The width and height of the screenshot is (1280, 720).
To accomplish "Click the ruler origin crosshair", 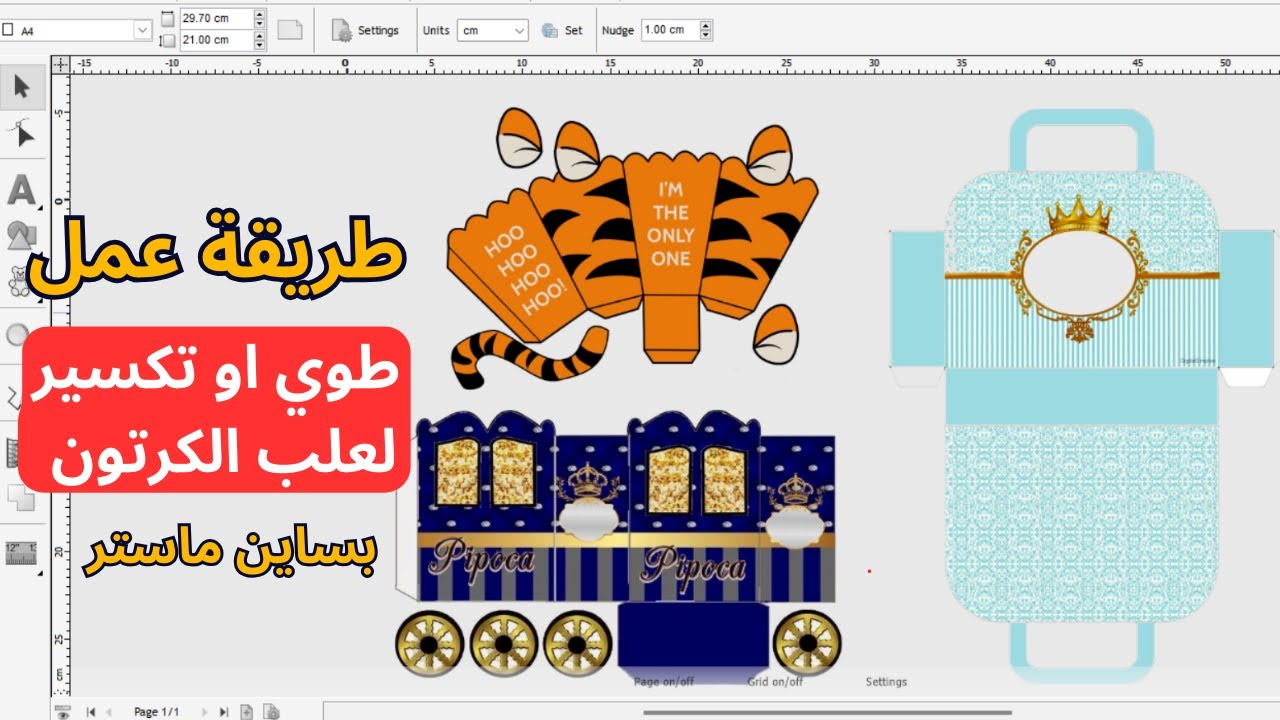I will 61,64.
